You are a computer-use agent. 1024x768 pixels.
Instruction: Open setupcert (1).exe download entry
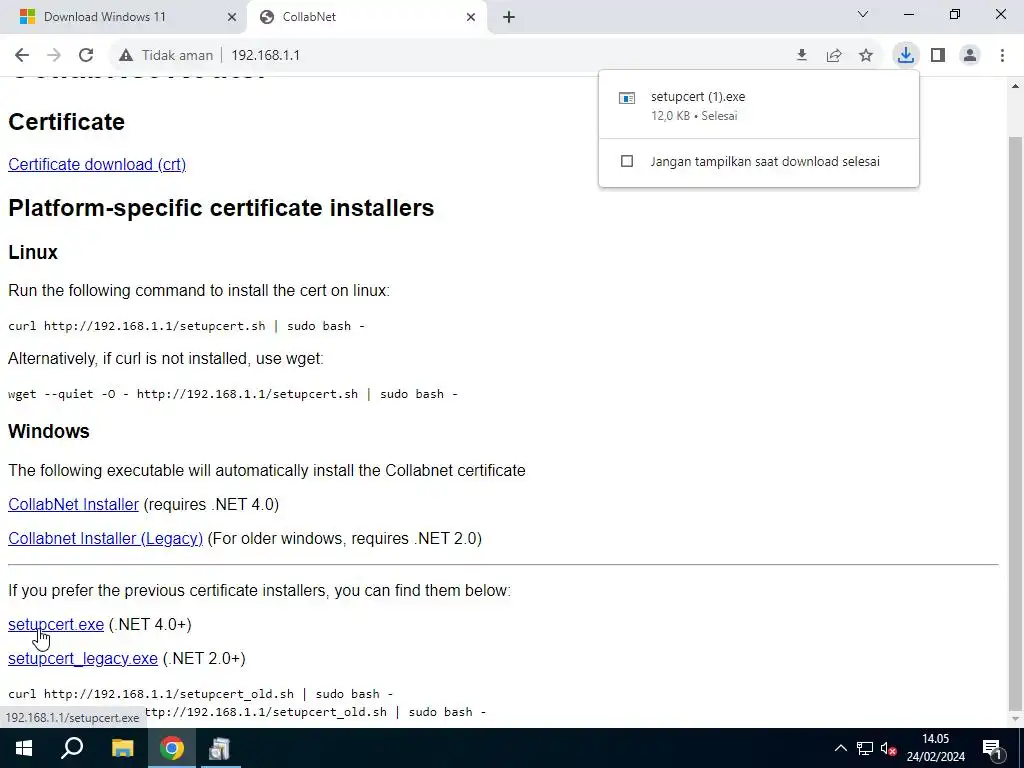(758, 105)
